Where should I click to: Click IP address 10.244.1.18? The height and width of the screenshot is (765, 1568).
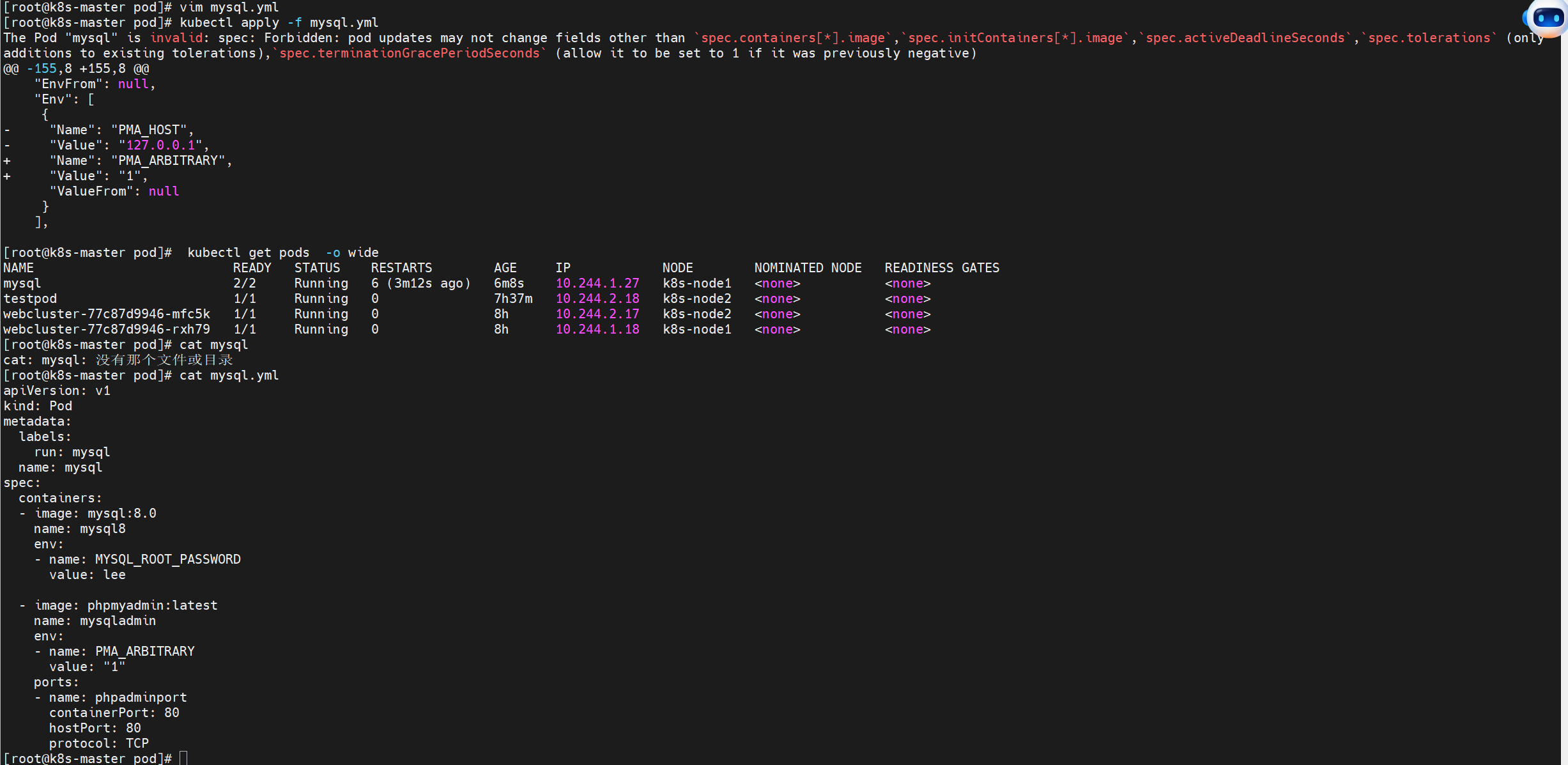[597, 329]
